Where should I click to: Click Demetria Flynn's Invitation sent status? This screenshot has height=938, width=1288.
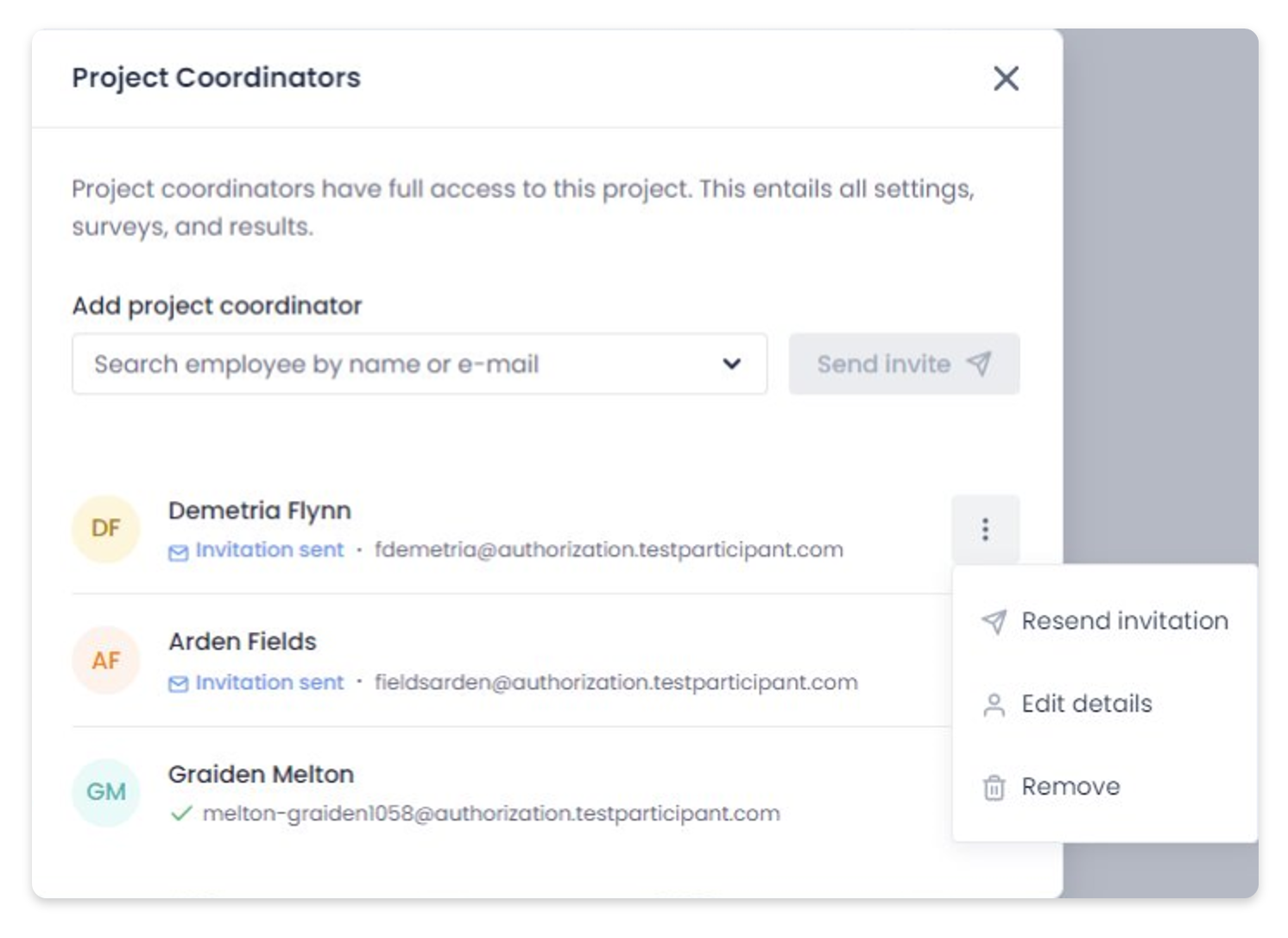click(x=269, y=550)
